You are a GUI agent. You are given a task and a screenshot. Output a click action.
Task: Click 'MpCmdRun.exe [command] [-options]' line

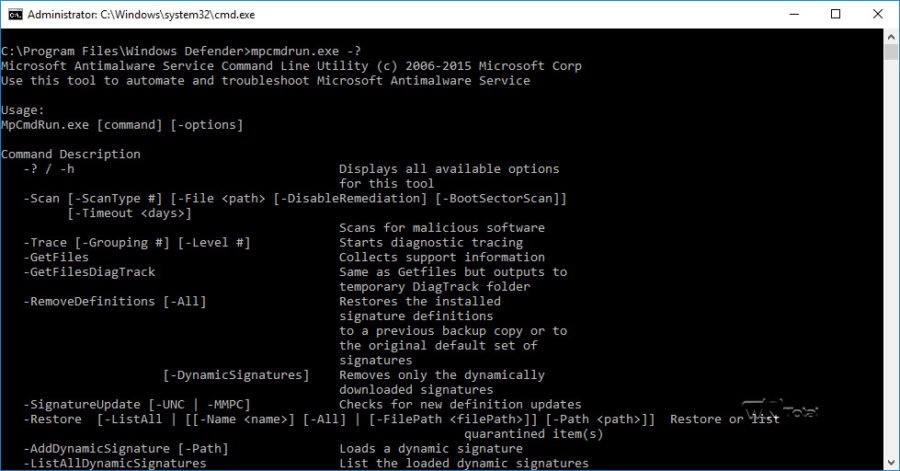tap(122, 125)
